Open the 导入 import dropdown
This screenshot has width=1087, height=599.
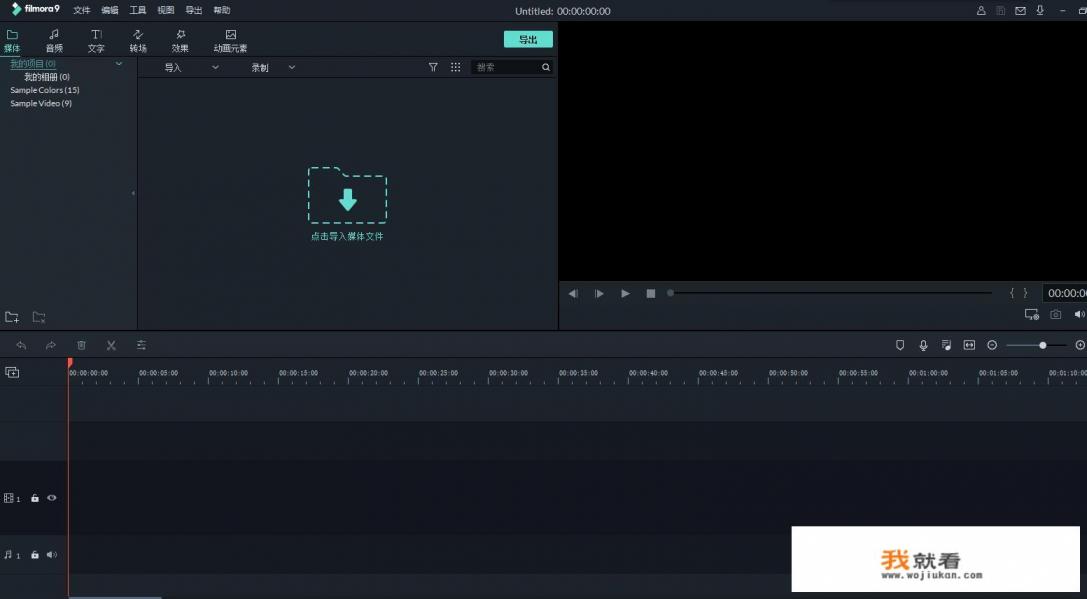point(191,67)
